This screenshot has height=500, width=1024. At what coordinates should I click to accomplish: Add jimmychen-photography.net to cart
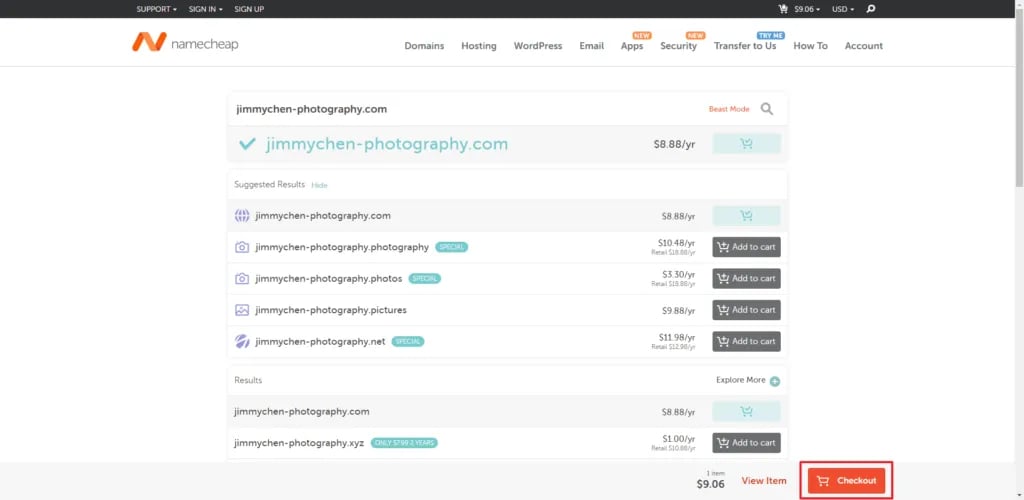[746, 341]
